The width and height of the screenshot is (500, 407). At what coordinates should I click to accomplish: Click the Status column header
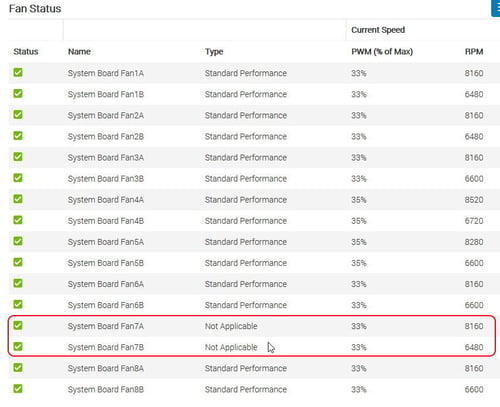pos(26,52)
